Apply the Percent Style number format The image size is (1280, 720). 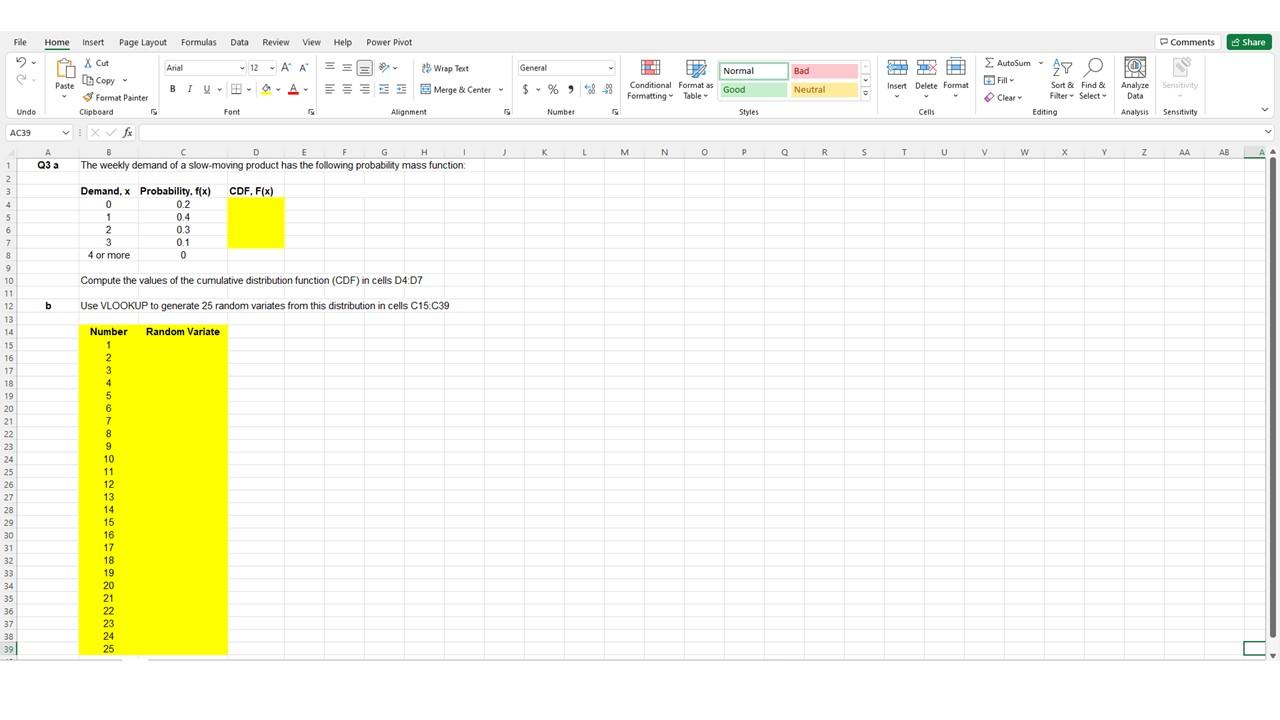click(x=553, y=89)
